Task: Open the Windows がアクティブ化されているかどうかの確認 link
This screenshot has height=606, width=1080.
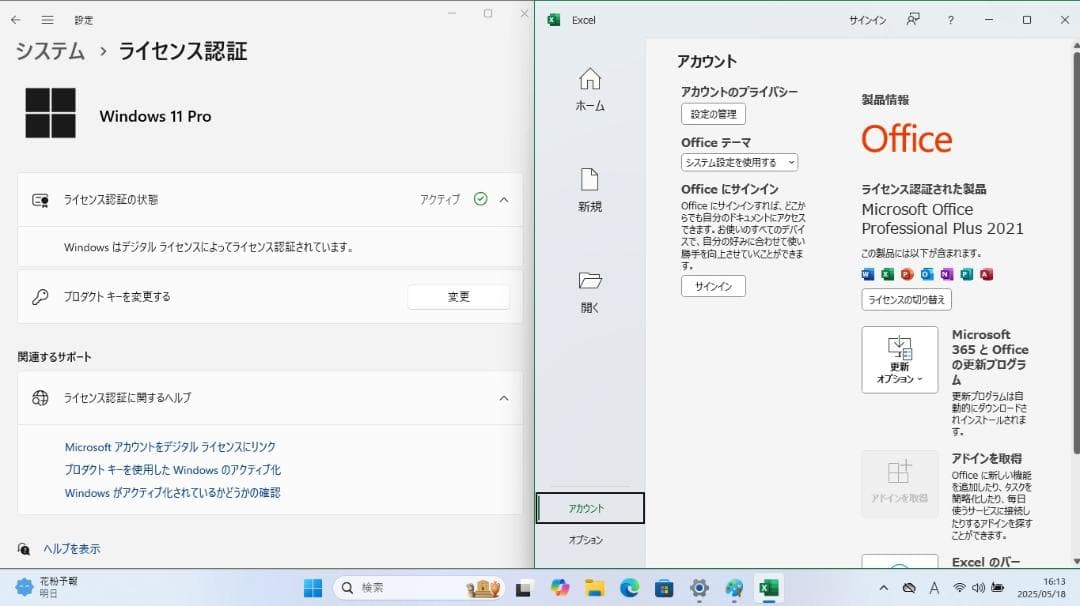Action: tap(172, 493)
